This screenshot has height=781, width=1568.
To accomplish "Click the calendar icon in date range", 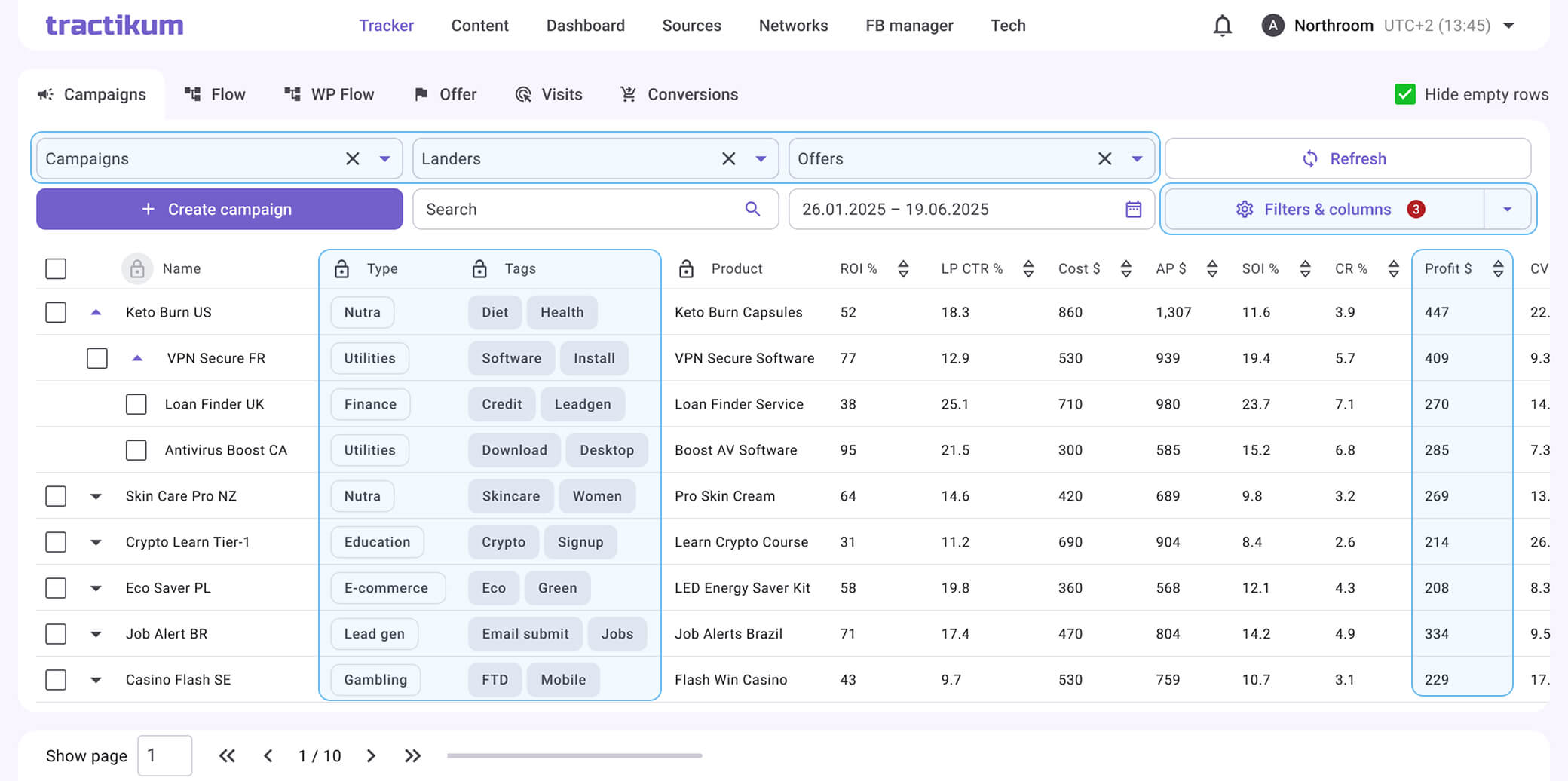I will coord(1133,209).
